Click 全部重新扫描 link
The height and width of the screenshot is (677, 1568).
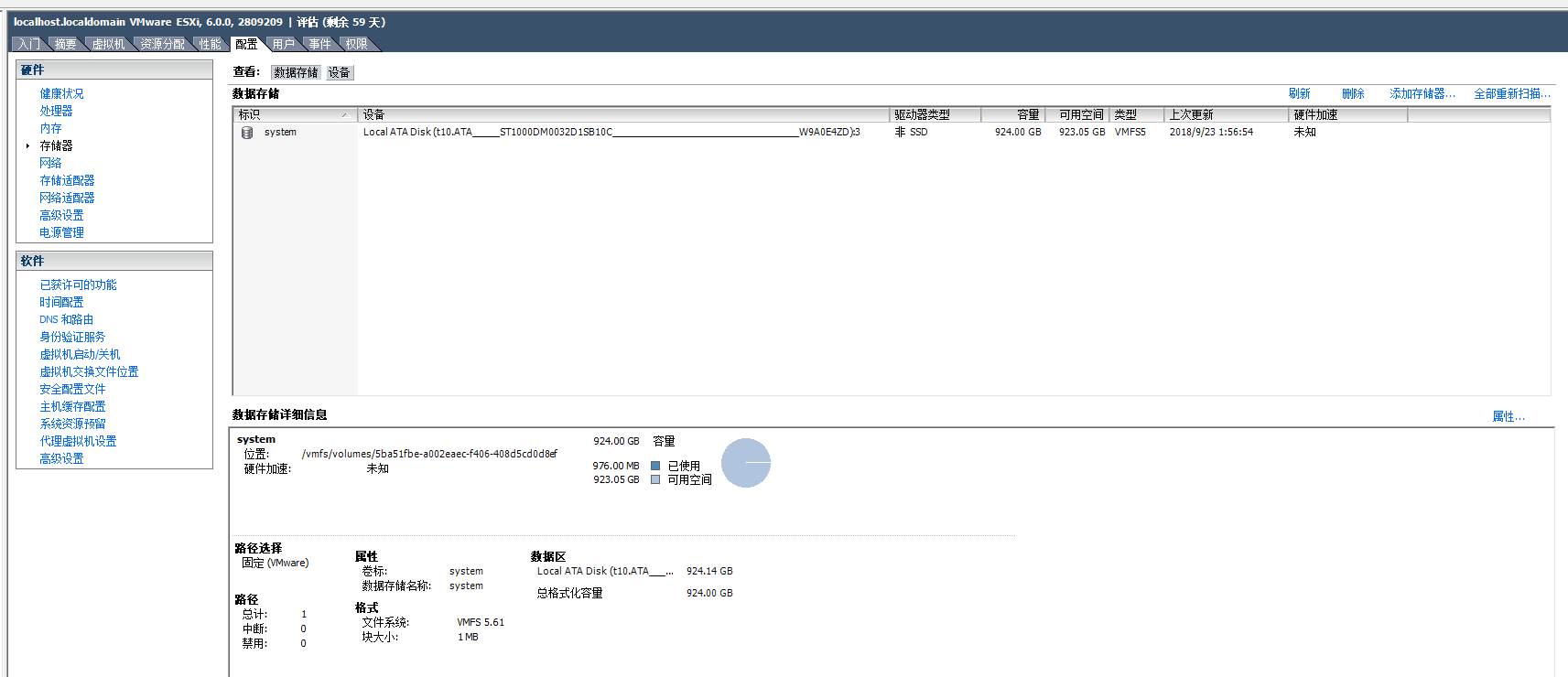pos(1511,93)
